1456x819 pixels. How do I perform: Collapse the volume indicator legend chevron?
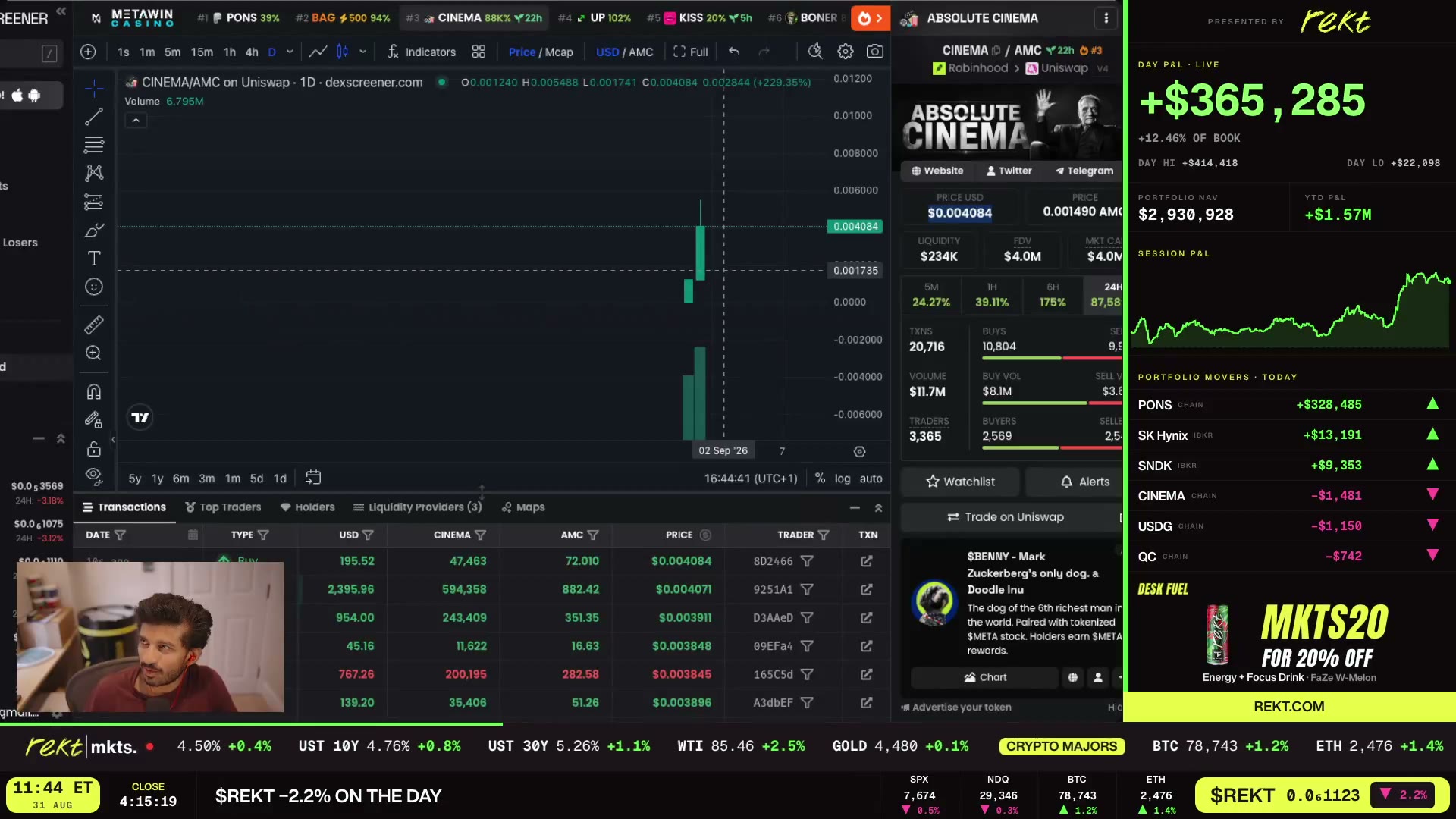coord(136,121)
